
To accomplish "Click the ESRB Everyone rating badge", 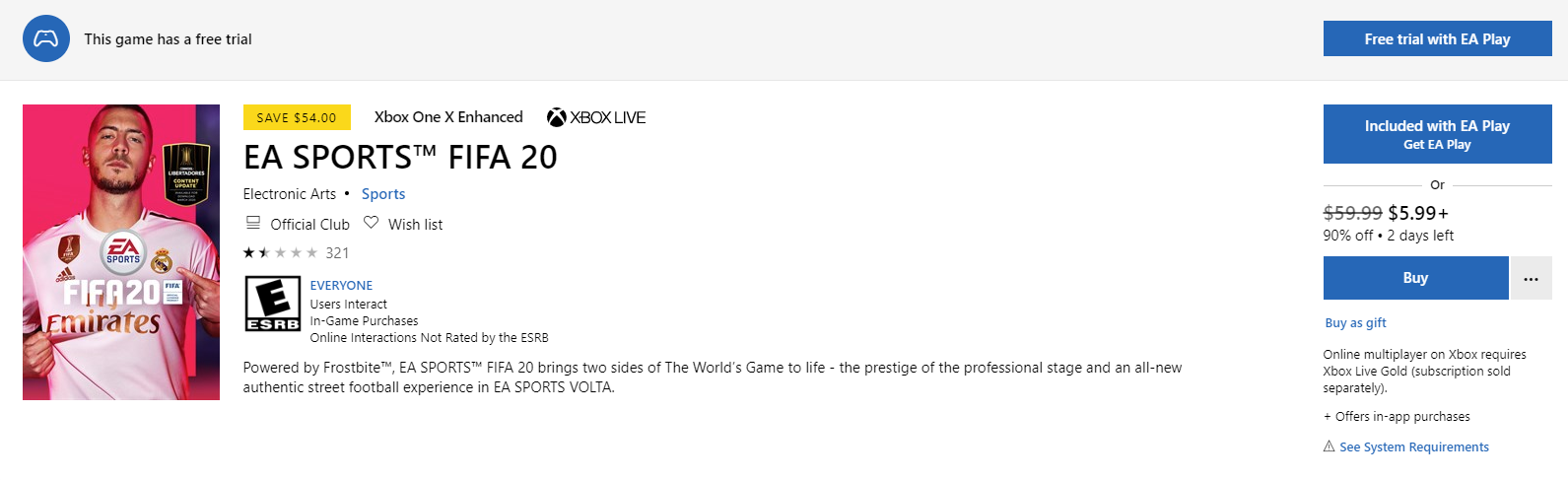I will click(x=273, y=304).
